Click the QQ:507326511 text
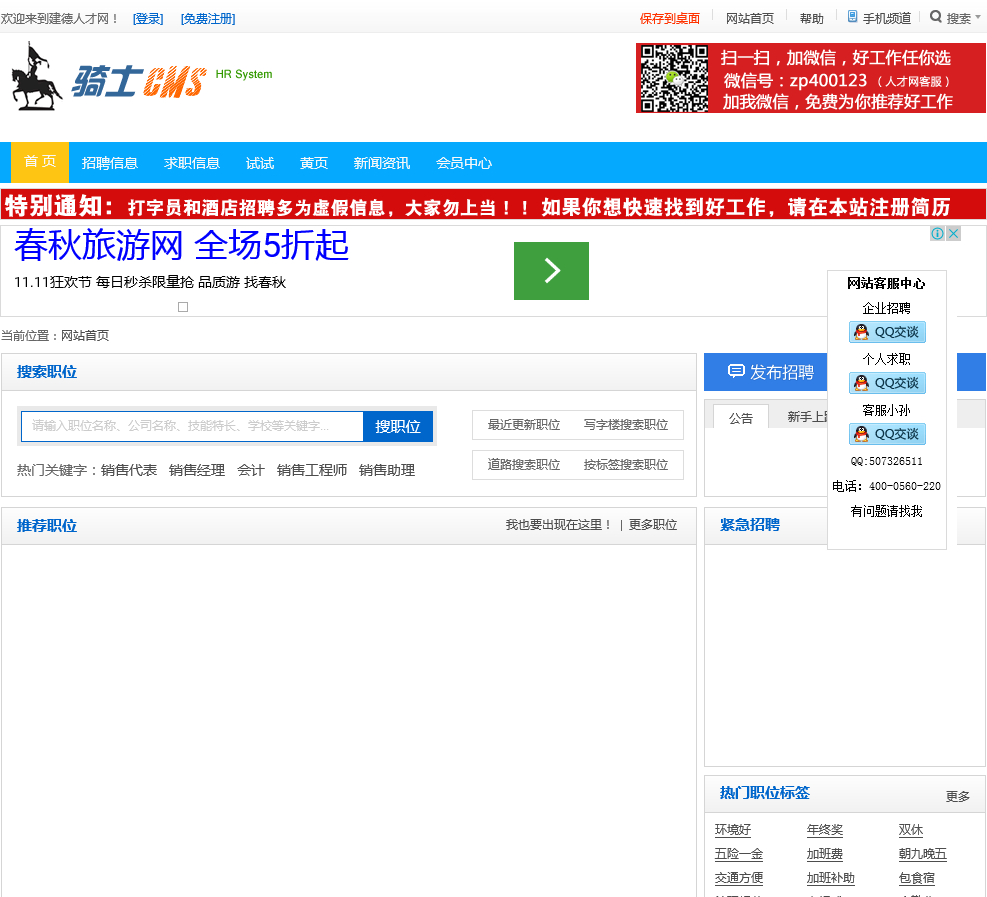Image resolution: width=987 pixels, height=897 pixels. (x=886, y=461)
